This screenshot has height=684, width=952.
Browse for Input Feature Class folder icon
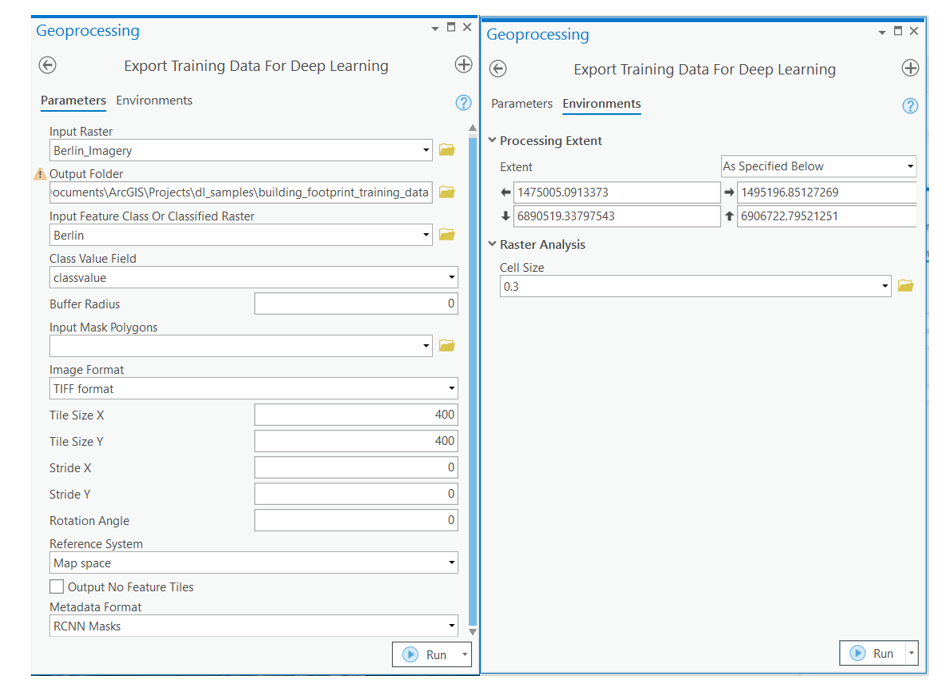tap(447, 235)
